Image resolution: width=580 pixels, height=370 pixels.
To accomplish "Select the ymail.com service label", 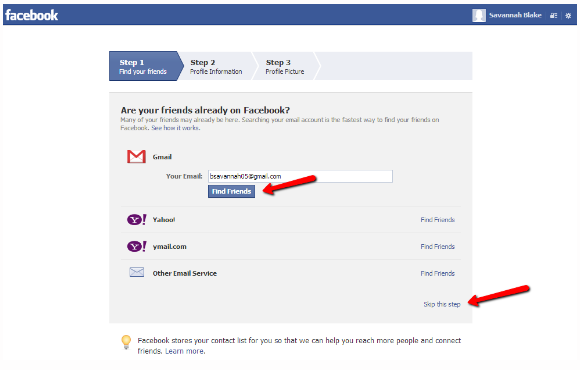I will pyautogui.click(x=169, y=247).
